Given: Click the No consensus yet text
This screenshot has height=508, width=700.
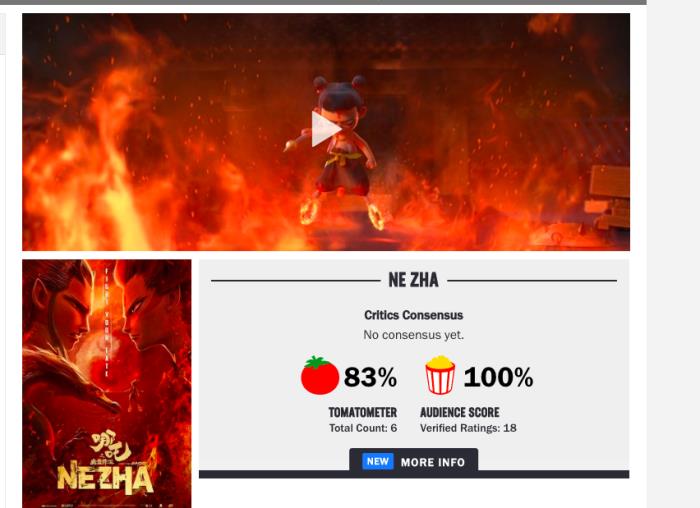Looking at the screenshot, I should pos(413,335).
